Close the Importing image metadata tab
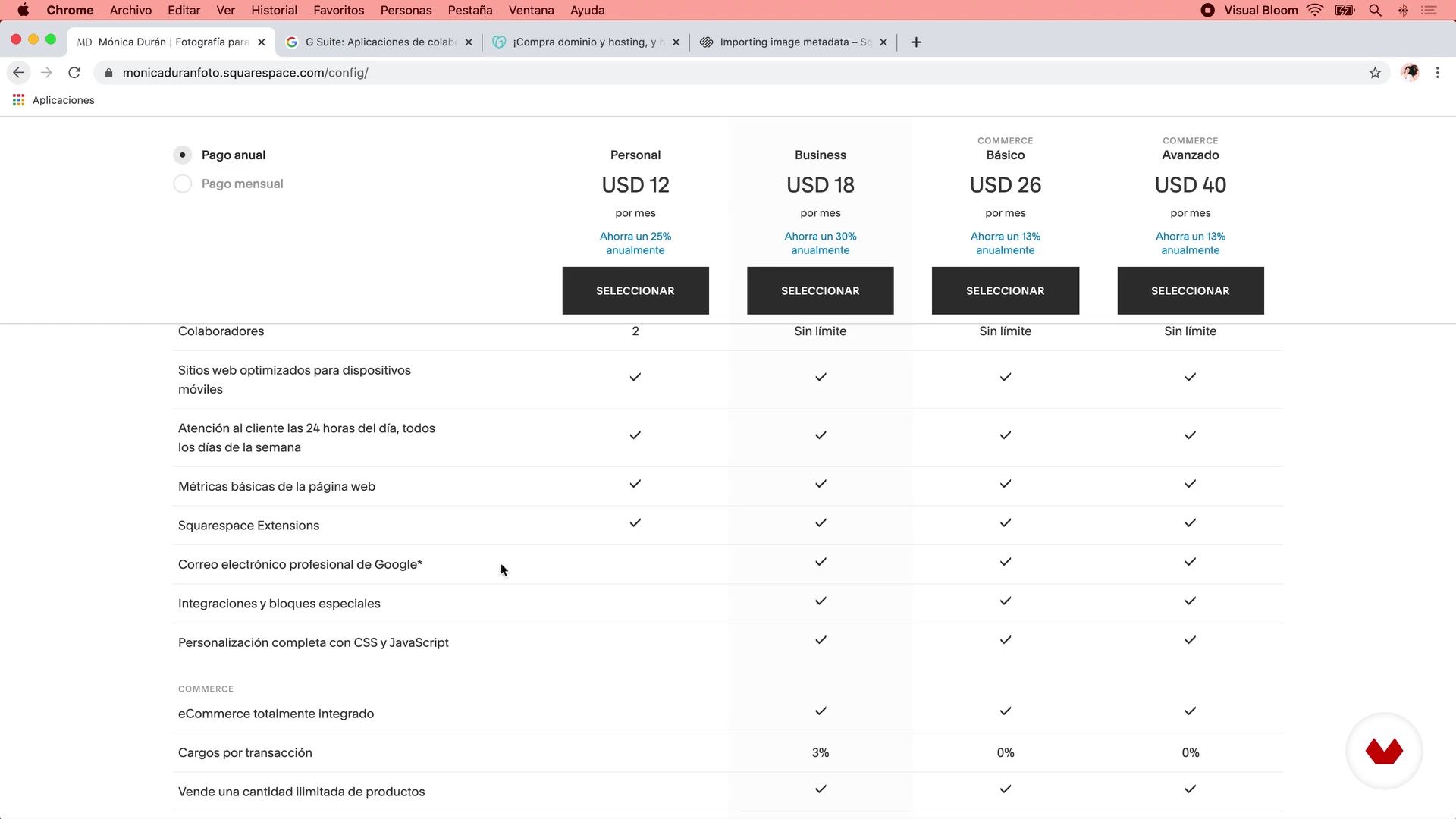Screen dimensions: 1456x819 coord(883,42)
